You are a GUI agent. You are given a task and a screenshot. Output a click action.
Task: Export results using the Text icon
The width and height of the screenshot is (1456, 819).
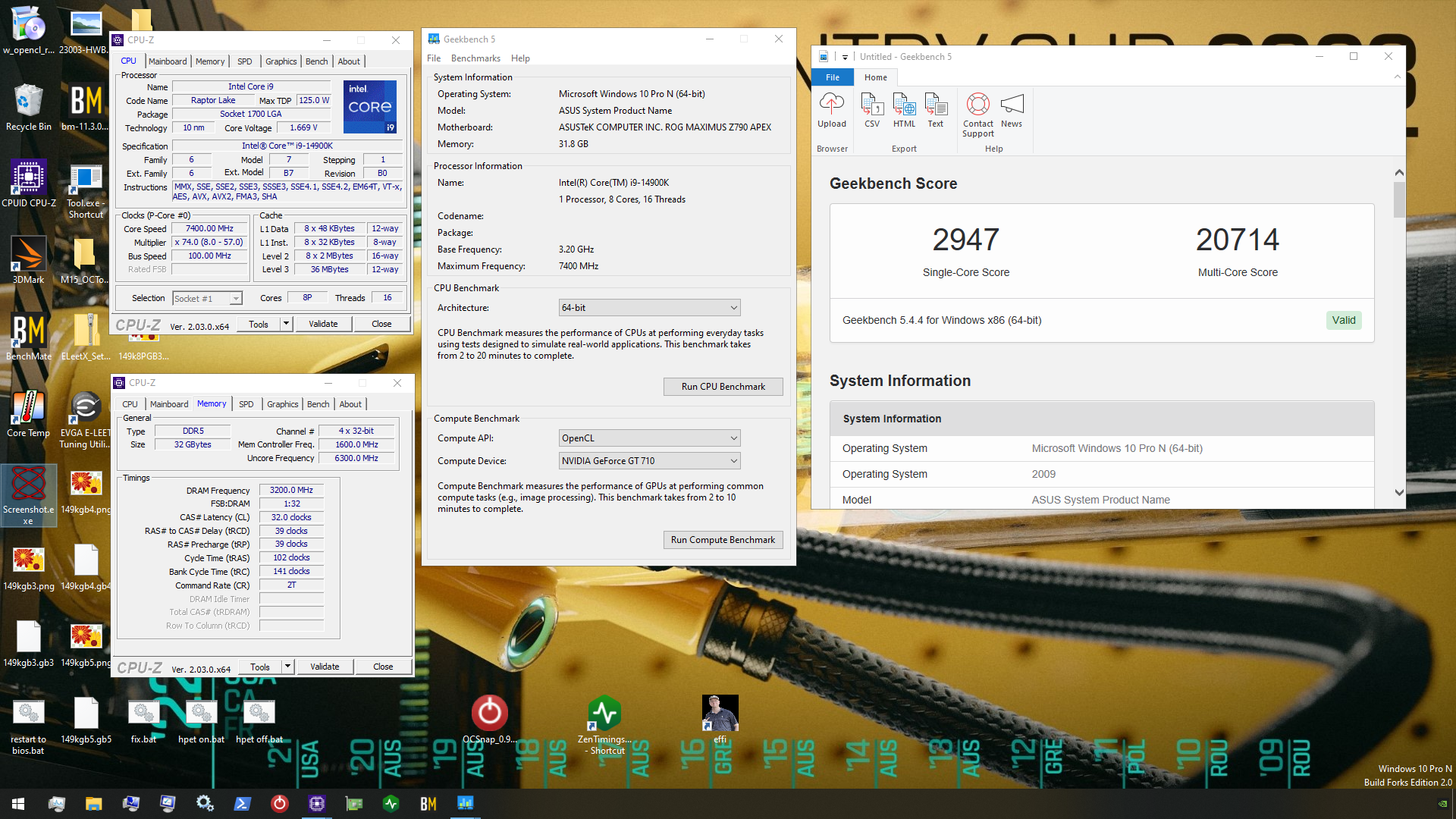[936, 111]
